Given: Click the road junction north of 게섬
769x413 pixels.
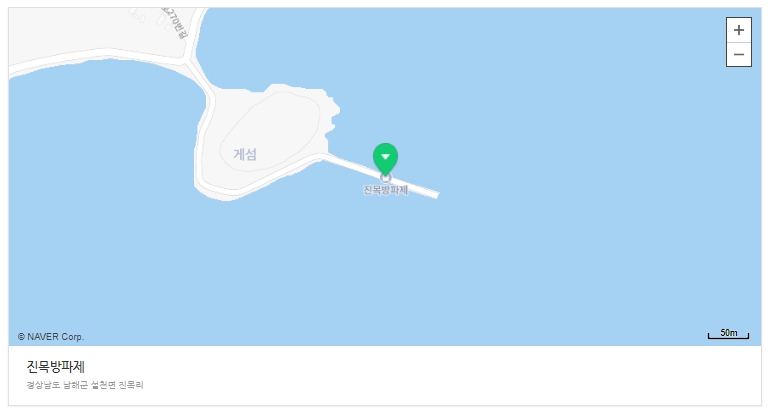Looking at the screenshot, I should tap(187, 62).
